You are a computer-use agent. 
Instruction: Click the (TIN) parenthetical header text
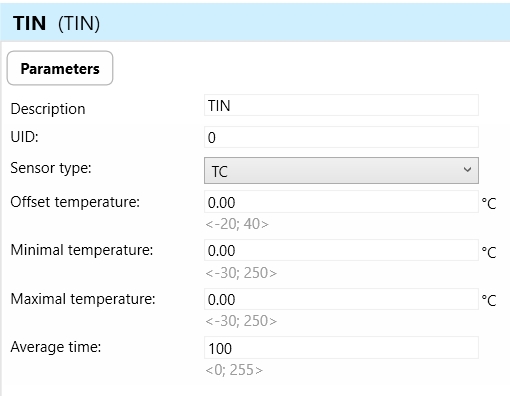pyautogui.click(x=79, y=24)
